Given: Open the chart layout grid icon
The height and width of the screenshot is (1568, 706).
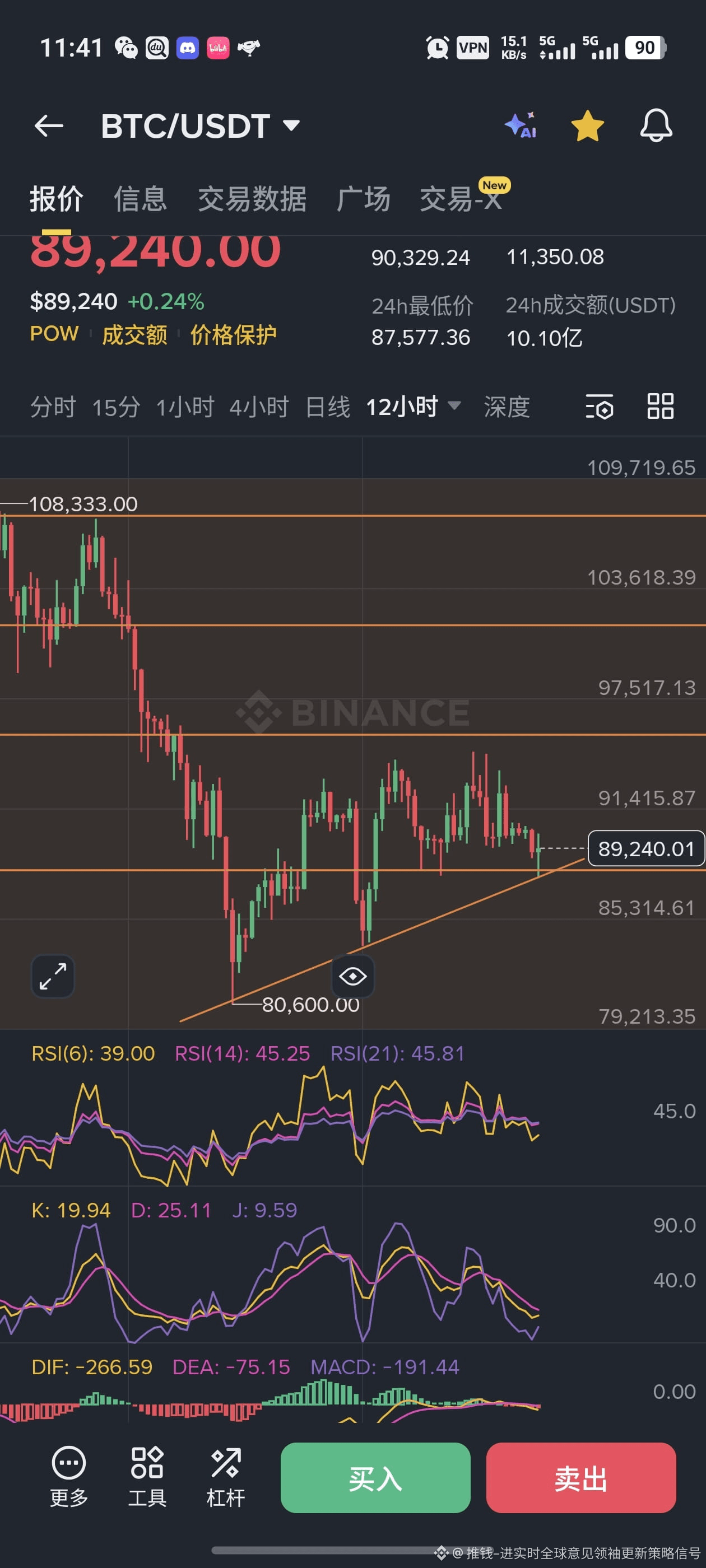Looking at the screenshot, I should pos(660,406).
